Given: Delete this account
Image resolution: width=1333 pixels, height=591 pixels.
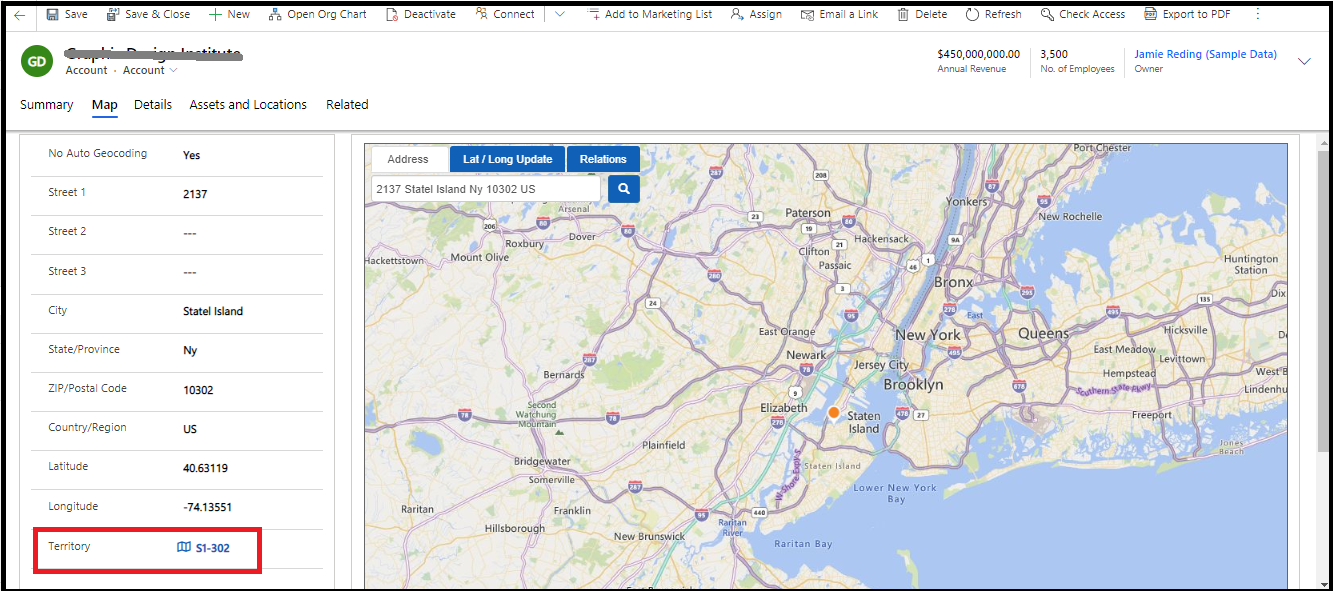Looking at the screenshot, I should click(921, 14).
